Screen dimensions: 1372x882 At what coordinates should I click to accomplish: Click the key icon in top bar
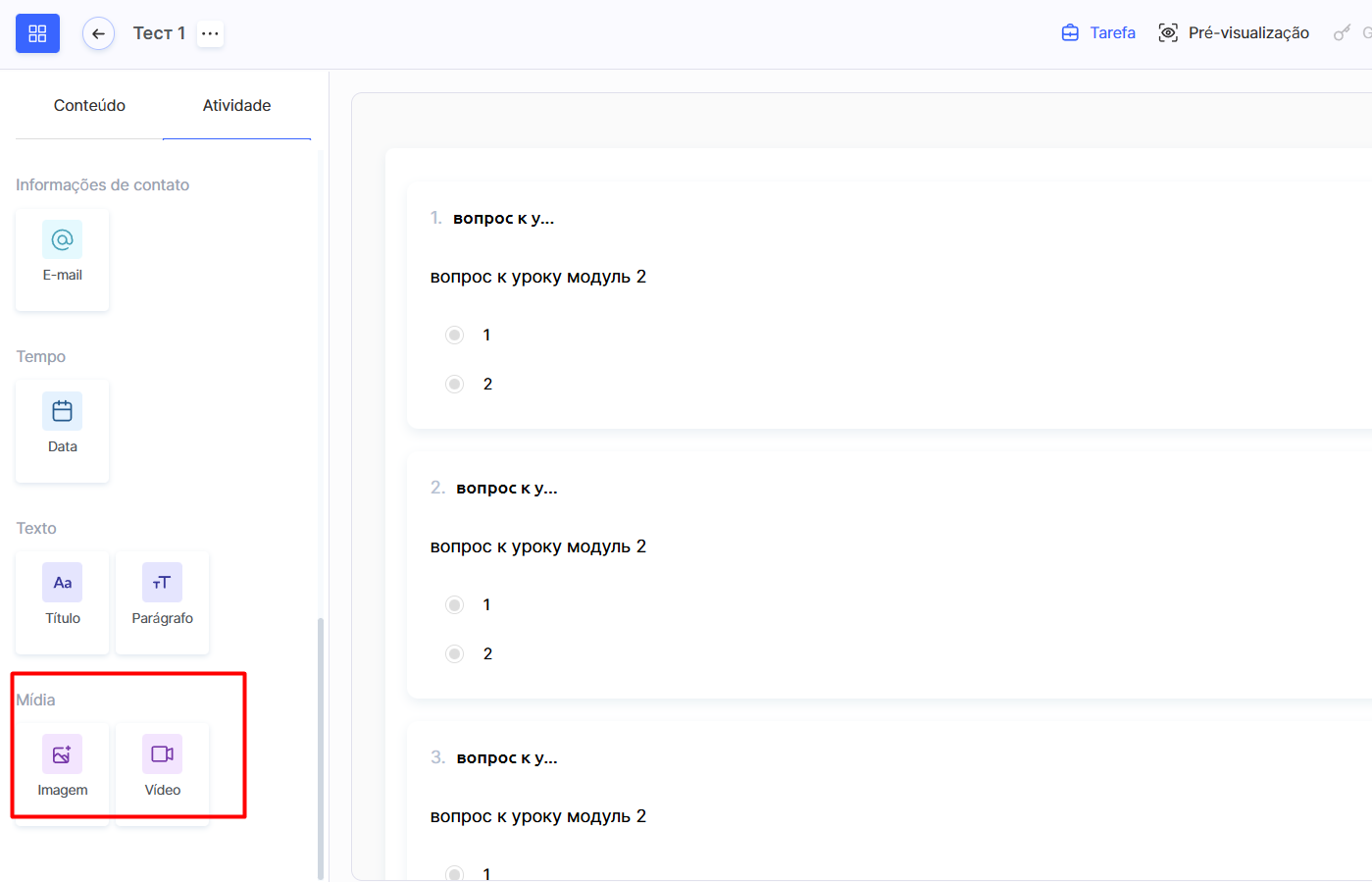(1342, 33)
